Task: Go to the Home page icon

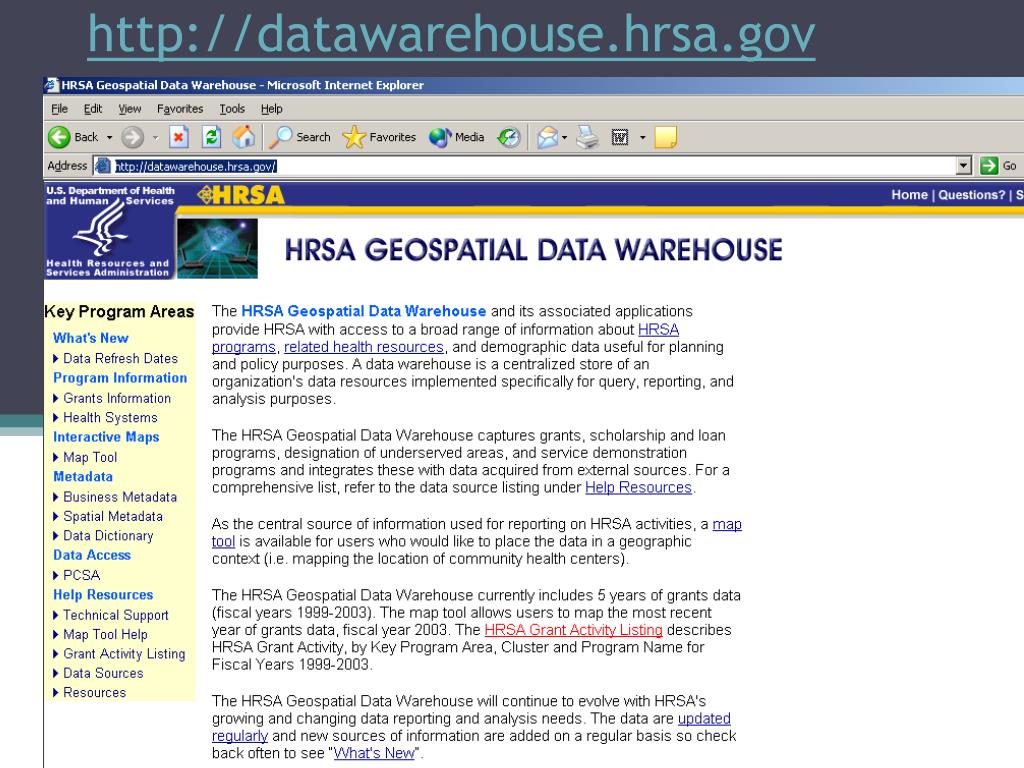Action: click(244, 137)
